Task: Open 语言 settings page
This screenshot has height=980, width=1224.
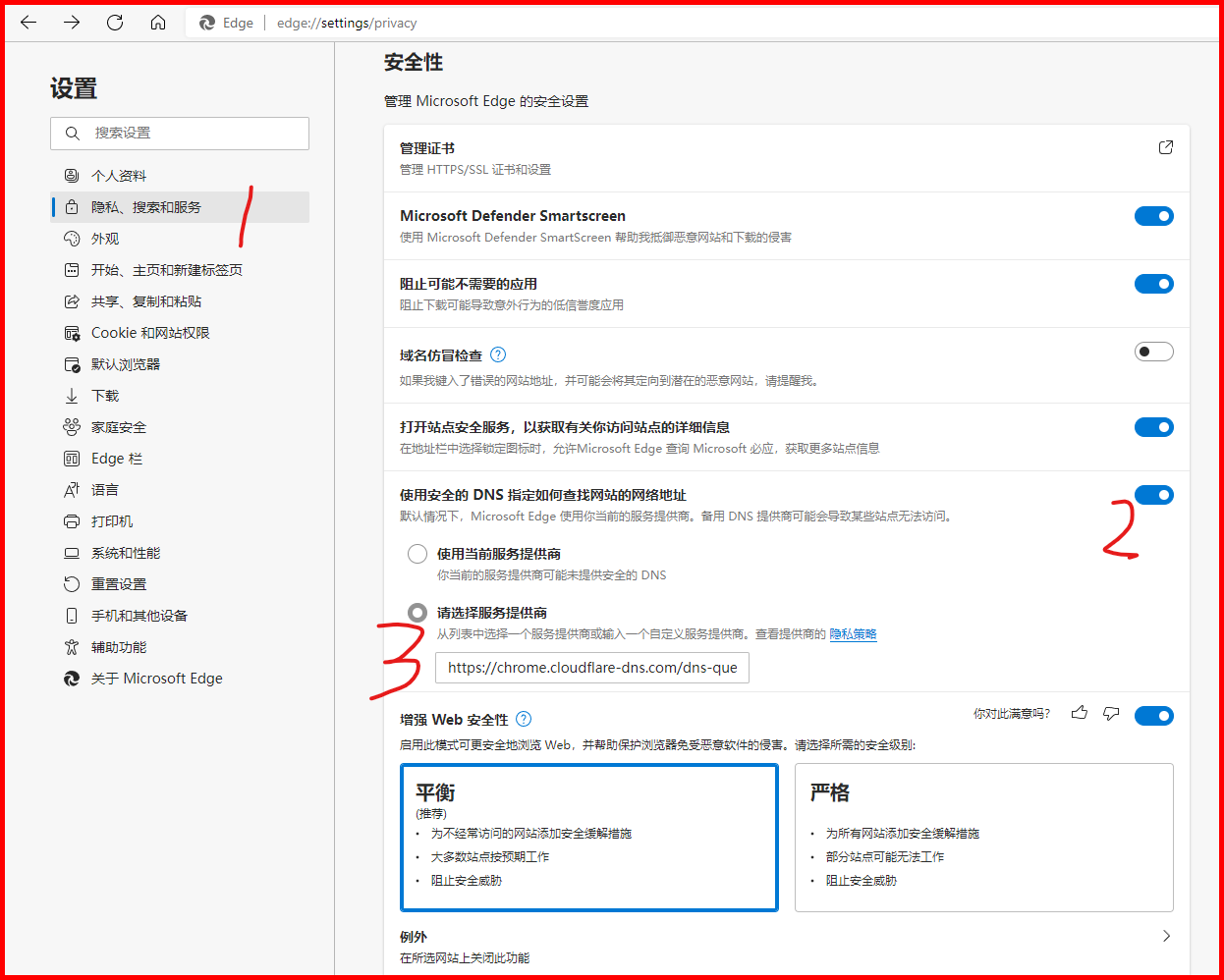Action: coord(180,490)
